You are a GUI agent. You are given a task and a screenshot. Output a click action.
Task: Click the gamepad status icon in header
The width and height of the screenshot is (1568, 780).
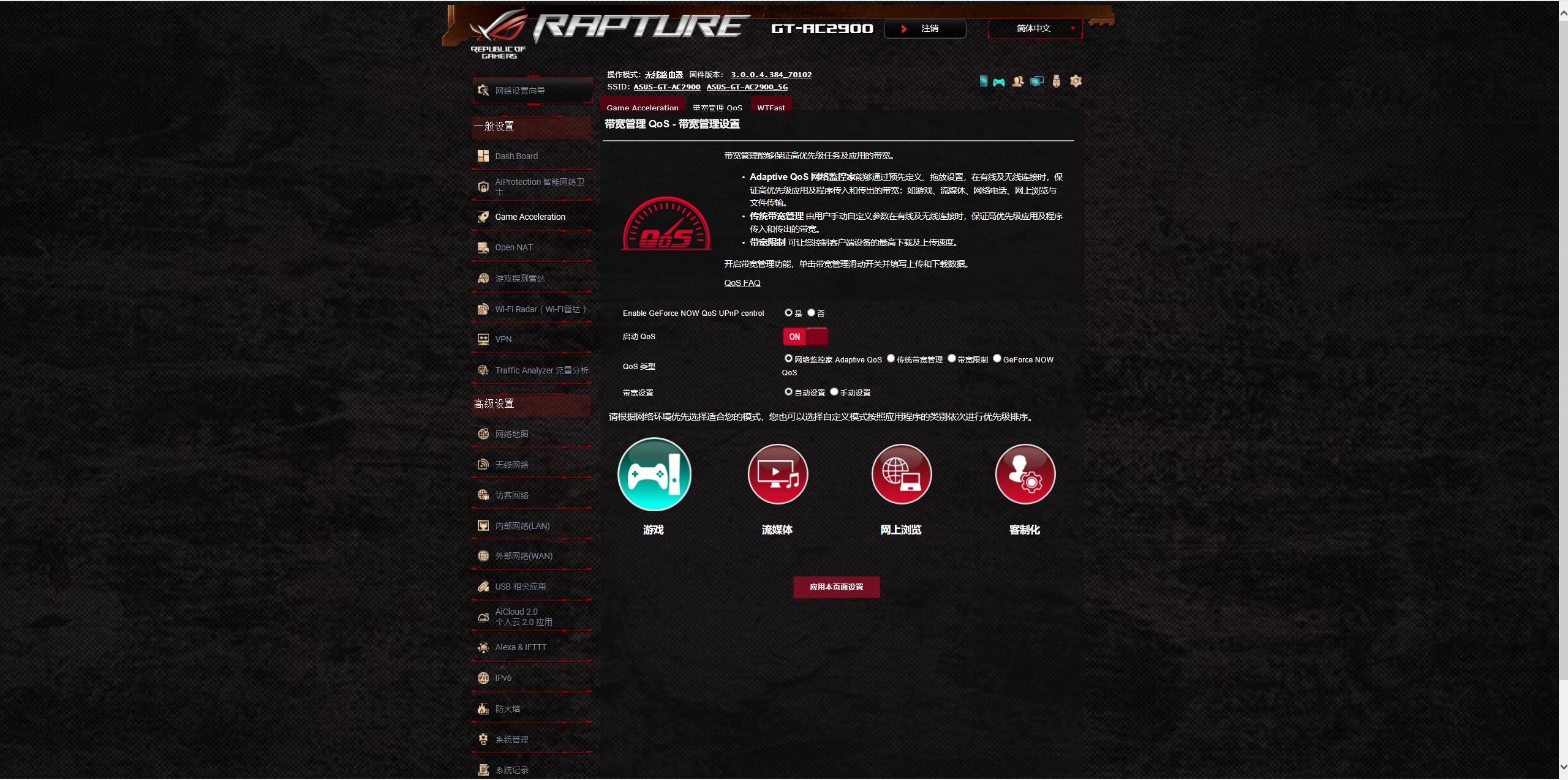tap(999, 81)
